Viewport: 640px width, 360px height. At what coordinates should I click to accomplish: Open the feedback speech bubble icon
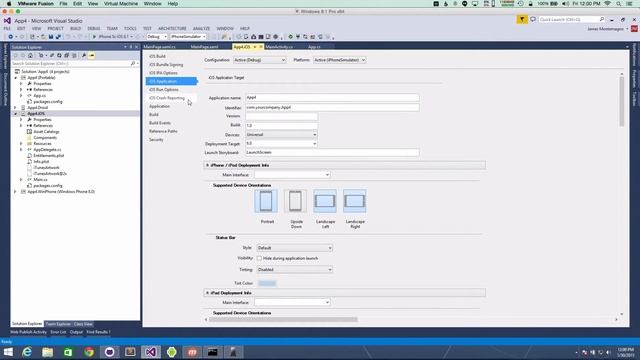point(533,19)
